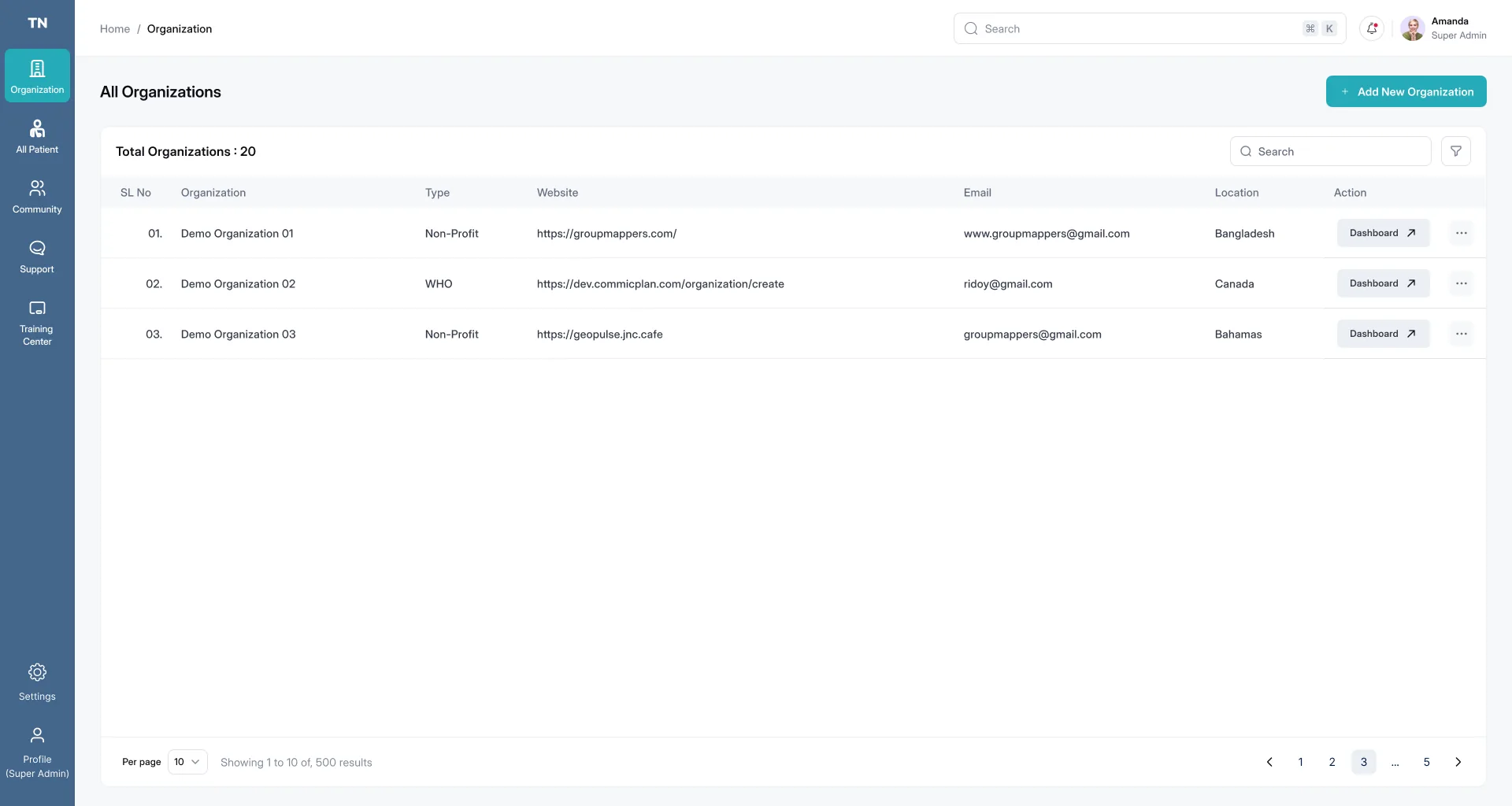Click the Bahamas location cell
Viewport: 1512px width, 806px height.
(x=1239, y=335)
